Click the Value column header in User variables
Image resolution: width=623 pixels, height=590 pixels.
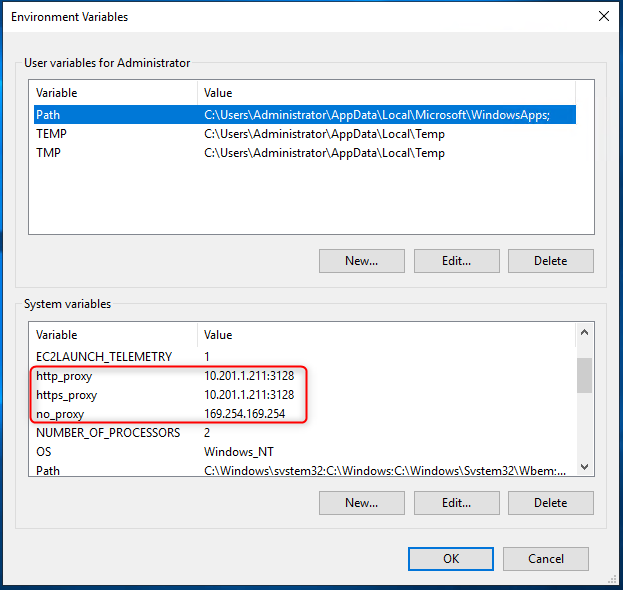386,93
